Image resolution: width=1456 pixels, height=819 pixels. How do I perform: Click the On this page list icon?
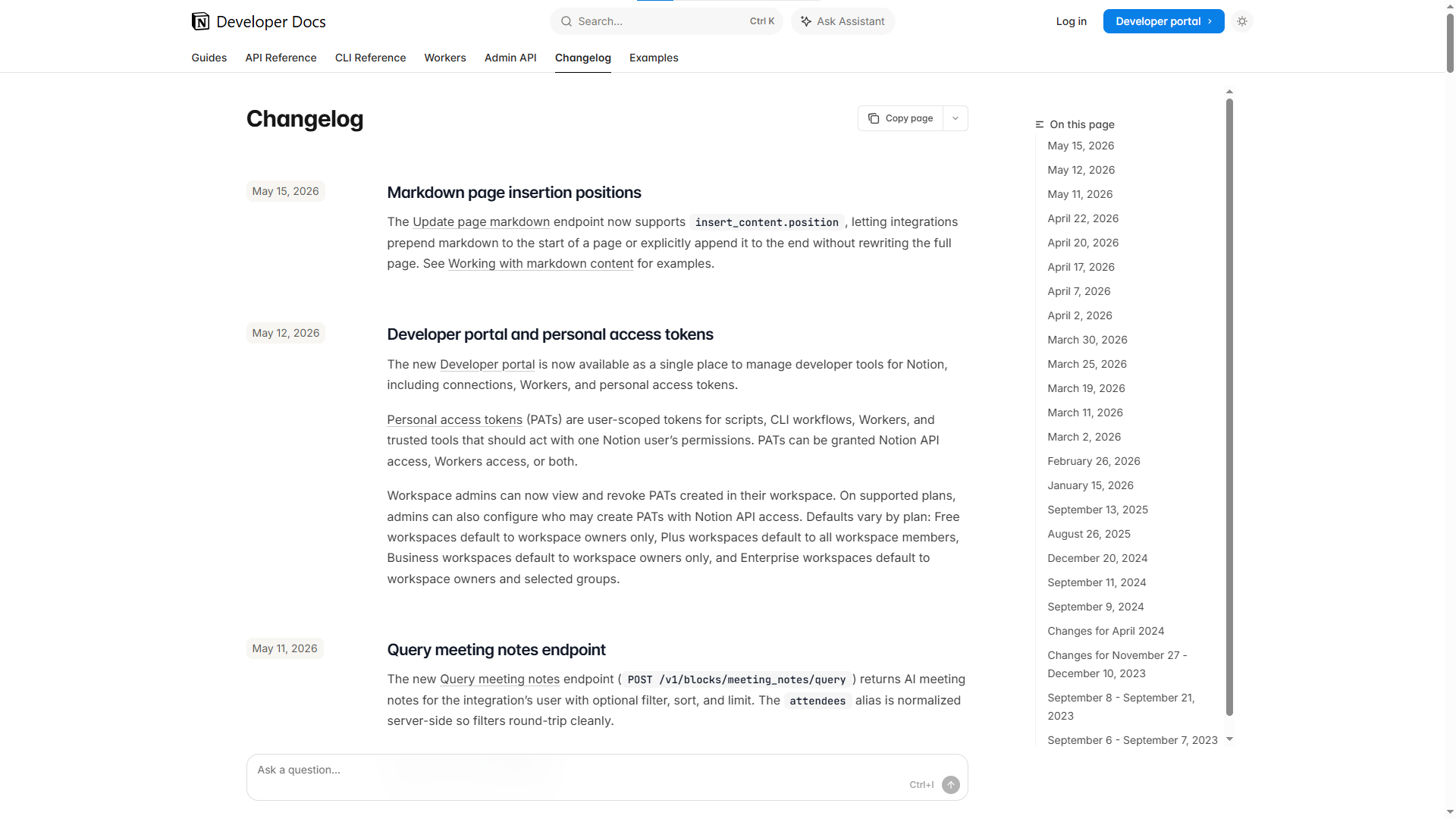[1040, 124]
